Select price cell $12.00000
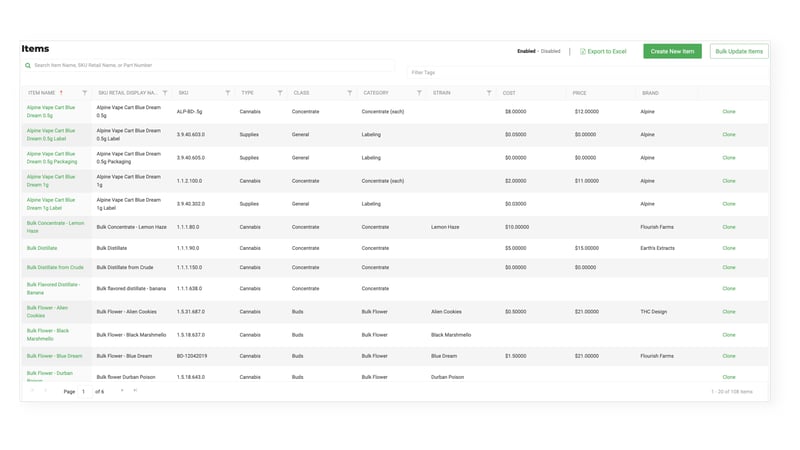The image size is (800, 450). click(587, 111)
